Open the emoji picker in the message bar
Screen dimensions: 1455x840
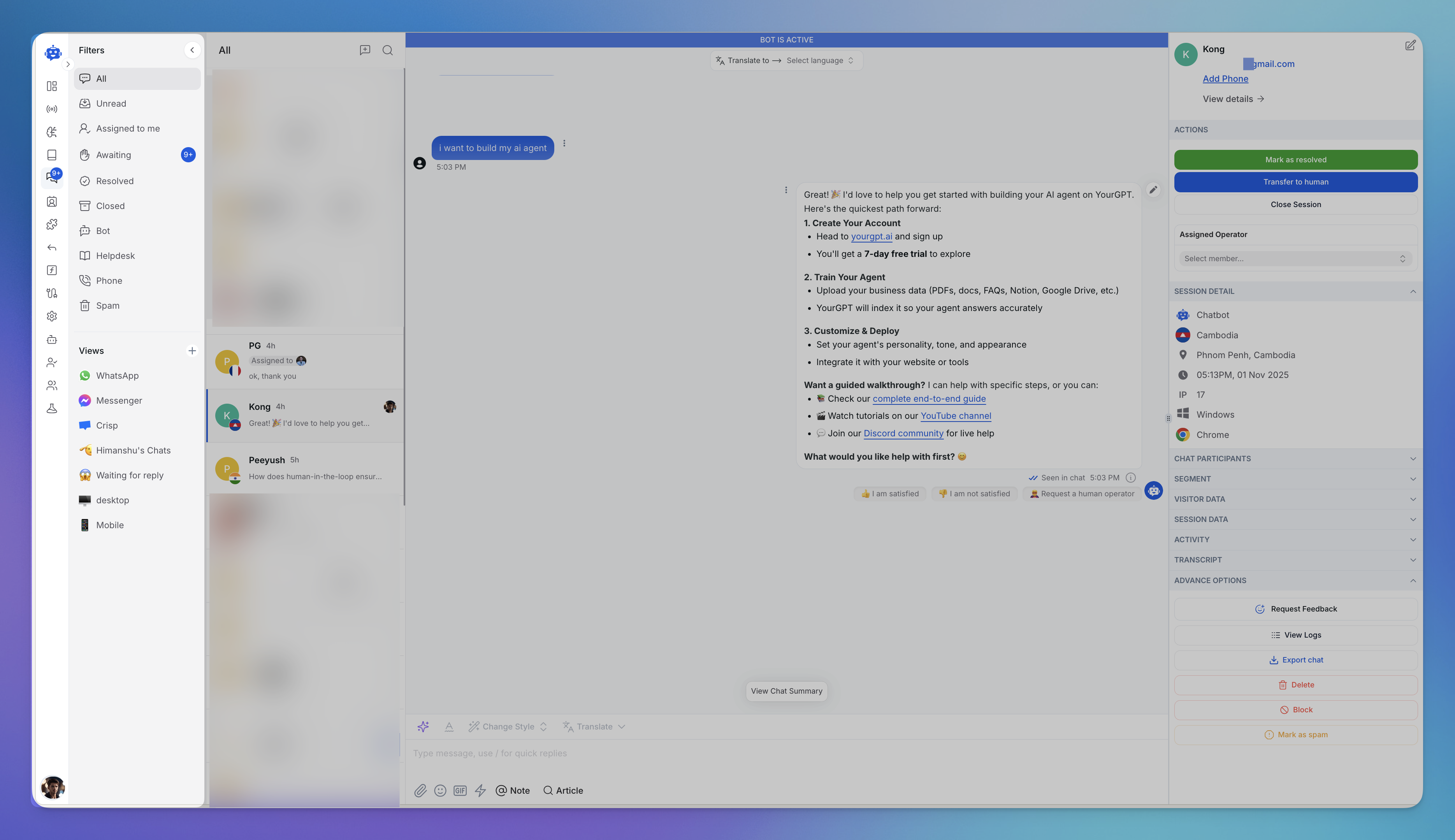point(440,791)
